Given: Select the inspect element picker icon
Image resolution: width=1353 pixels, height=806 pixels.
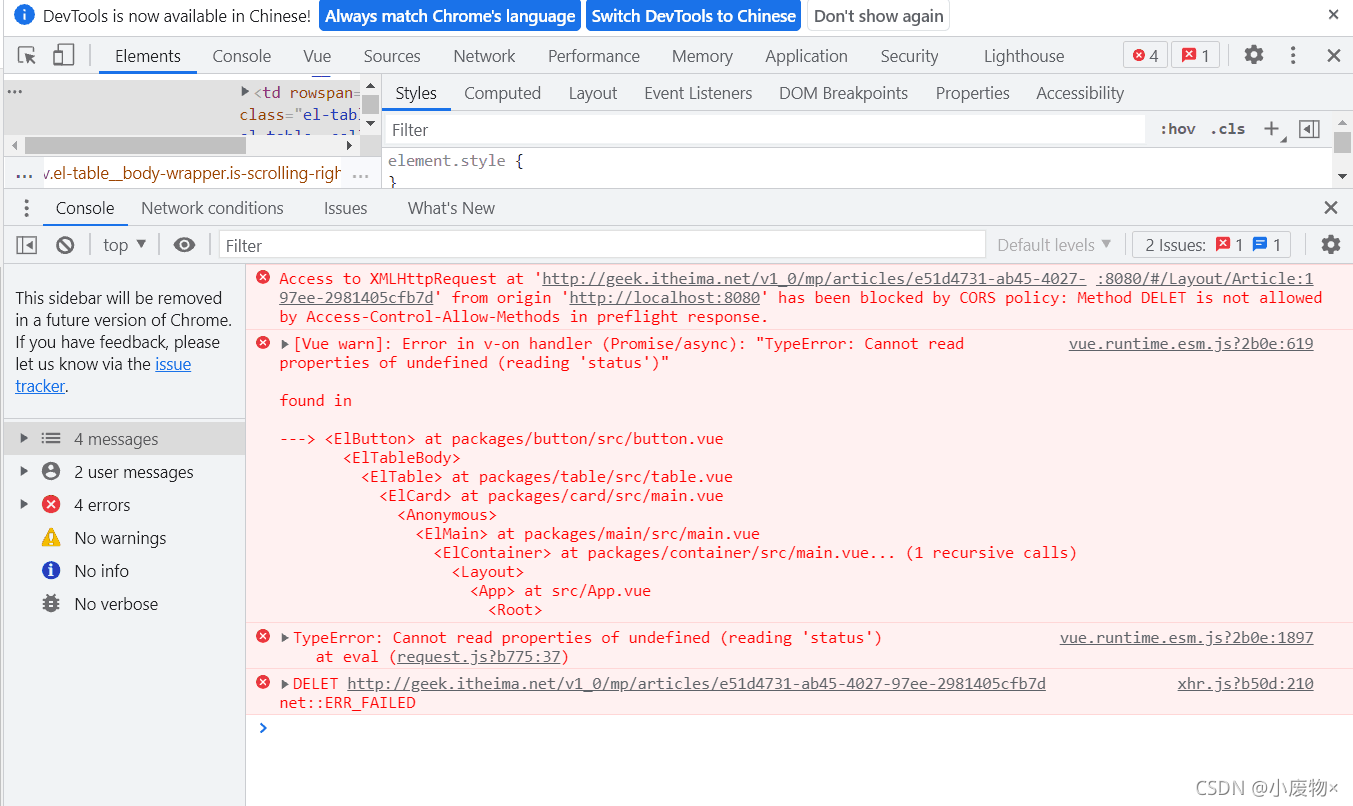Looking at the screenshot, I should [x=27, y=56].
